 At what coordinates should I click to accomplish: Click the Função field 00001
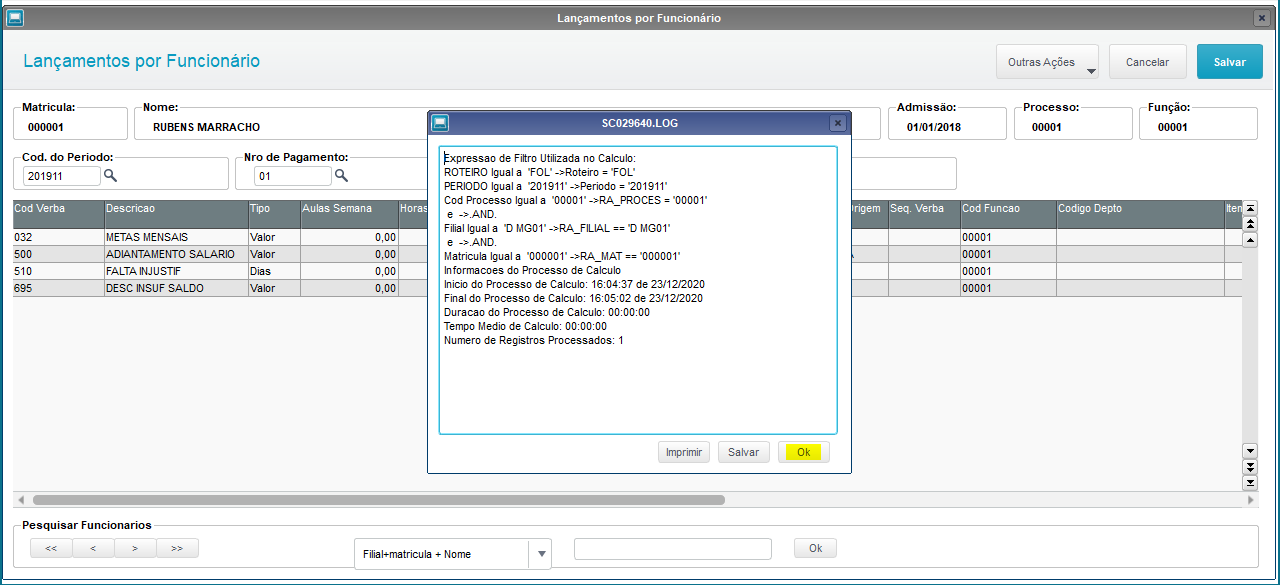tap(1198, 123)
